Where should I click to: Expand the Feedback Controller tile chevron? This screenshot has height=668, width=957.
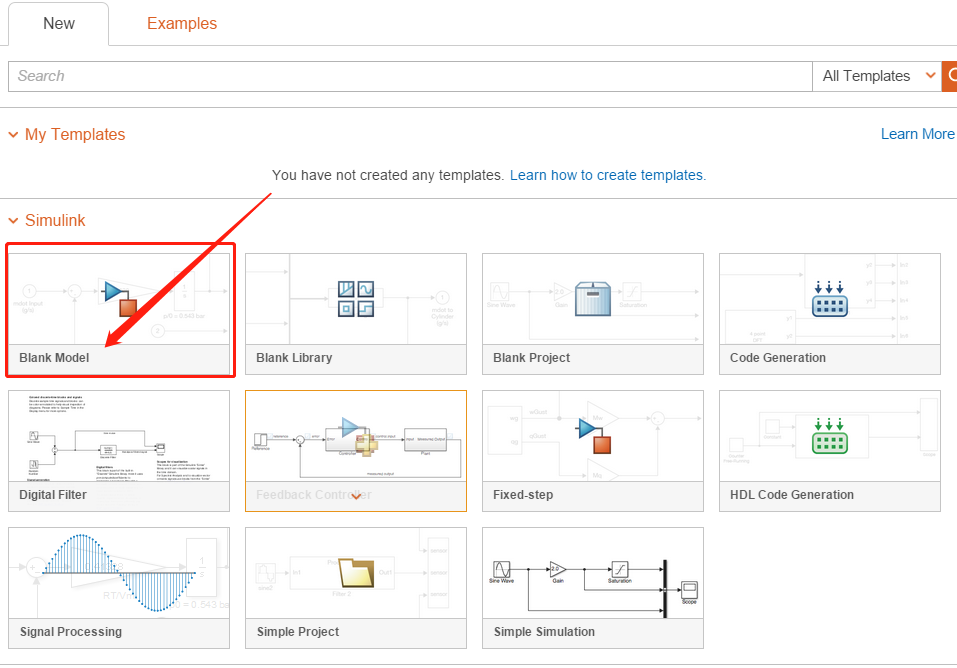point(356,496)
